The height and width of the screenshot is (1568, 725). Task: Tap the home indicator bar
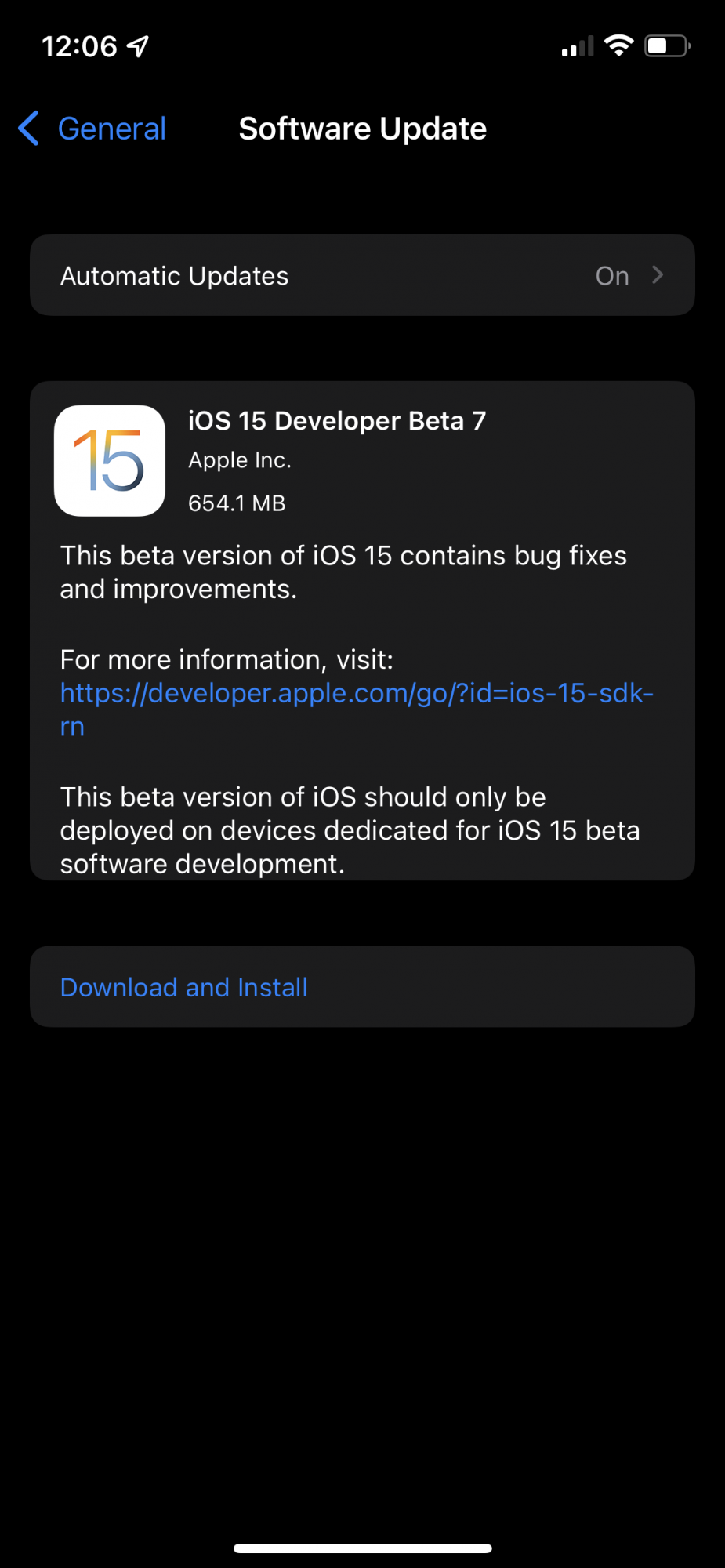click(x=362, y=1548)
